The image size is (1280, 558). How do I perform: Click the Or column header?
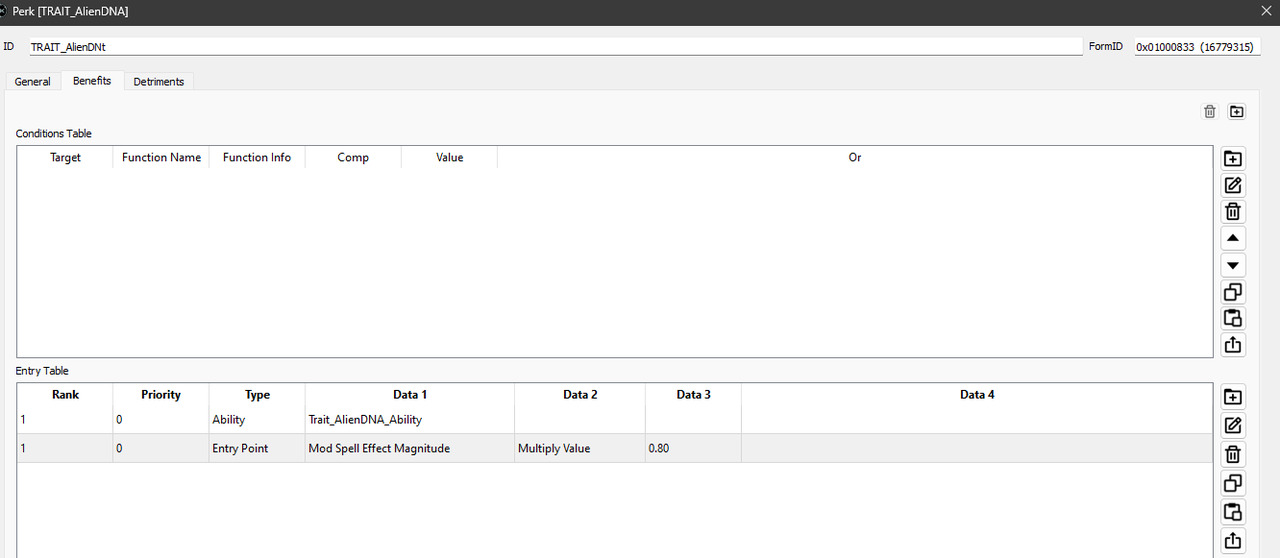pyautogui.click(x=855, y=157)
